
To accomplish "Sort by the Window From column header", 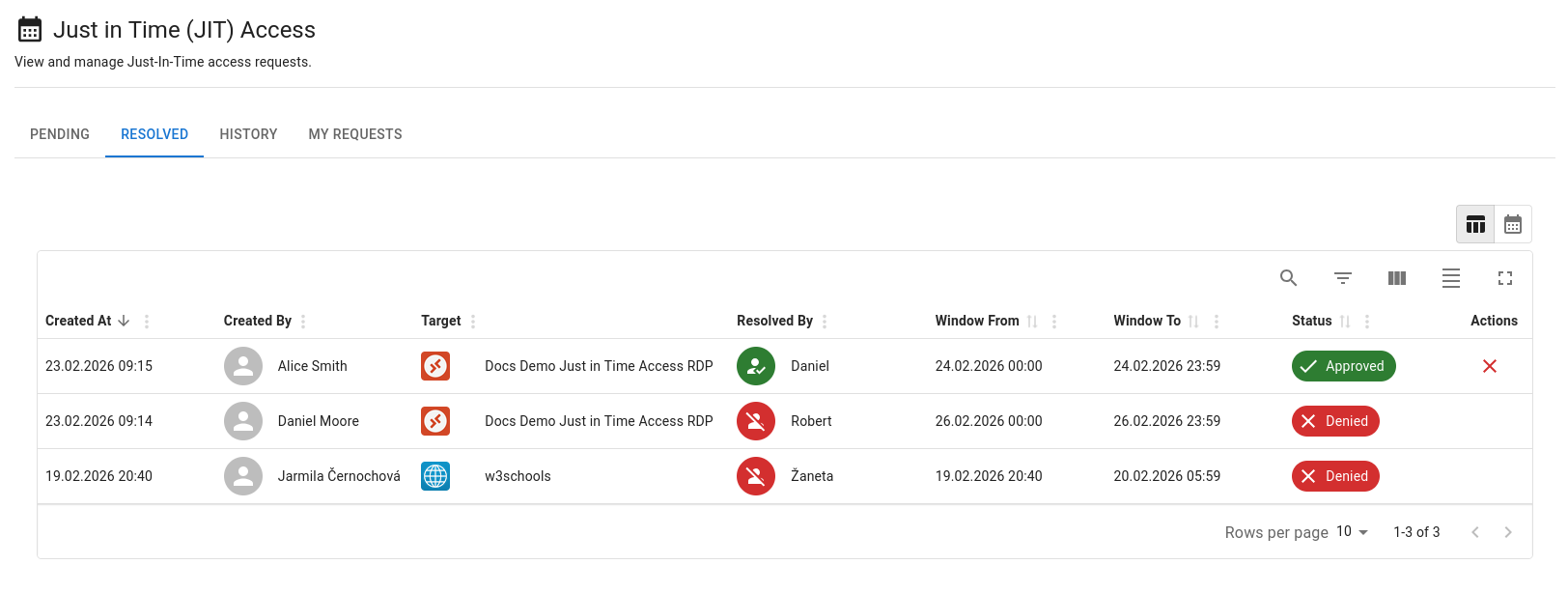I will click(976, 321).
